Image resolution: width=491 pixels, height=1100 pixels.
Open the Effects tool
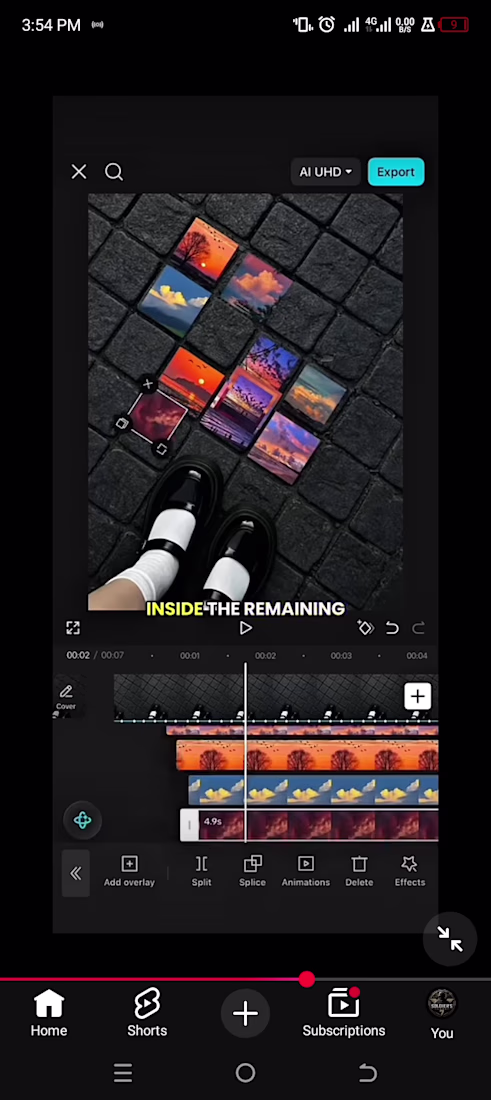tap(410, 871)
